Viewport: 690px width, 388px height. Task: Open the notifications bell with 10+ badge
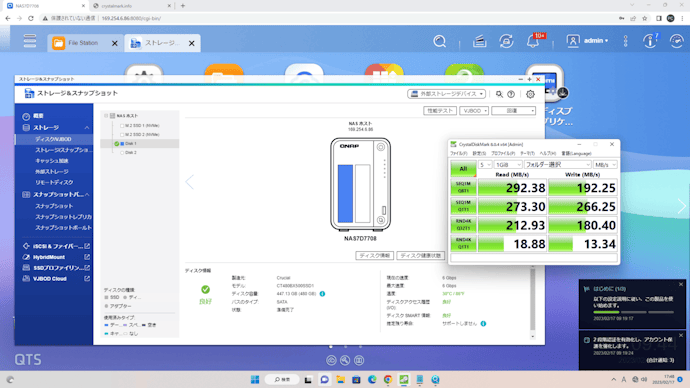[x=533, y=41]
